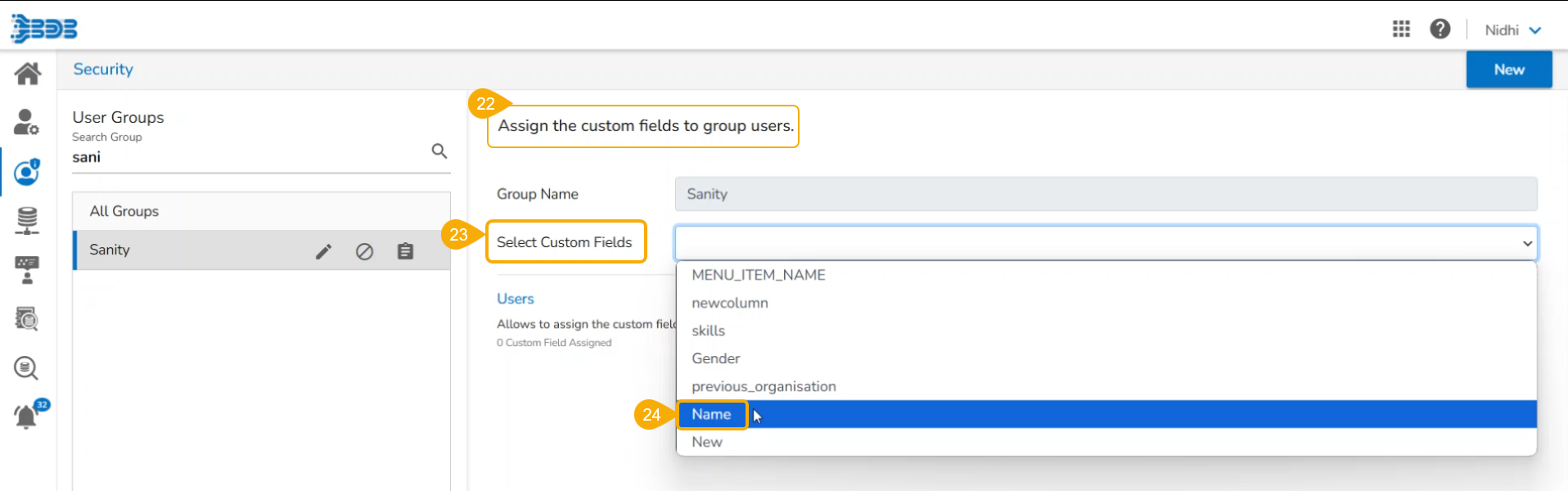Edit the Sanity group with pencil icon

click(x=324, y=251)
